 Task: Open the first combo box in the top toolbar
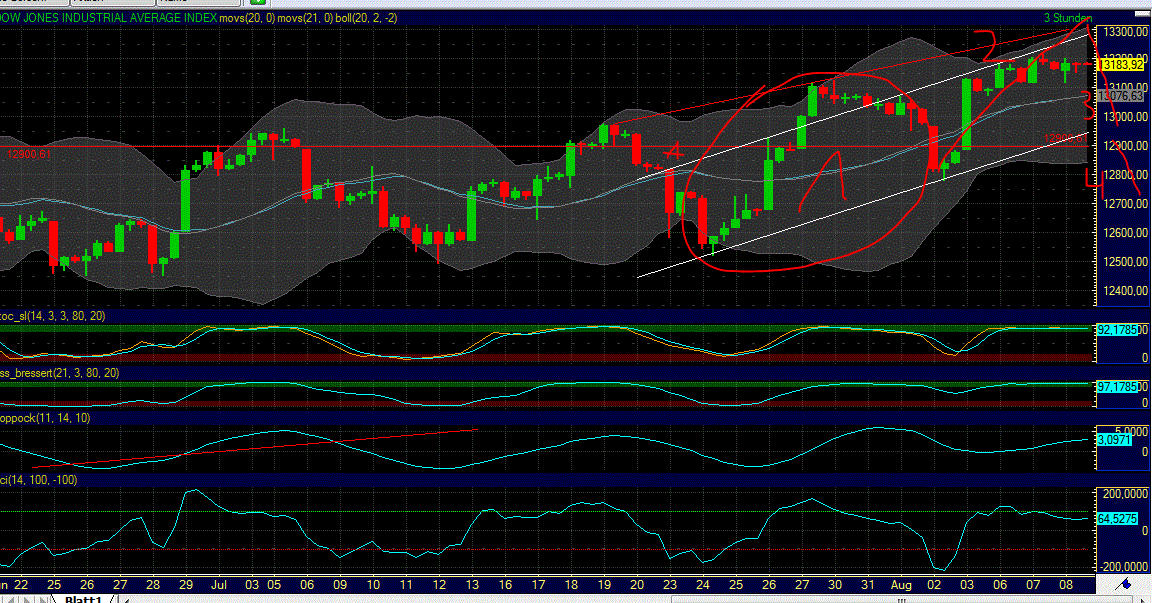(x=35, y=2)
